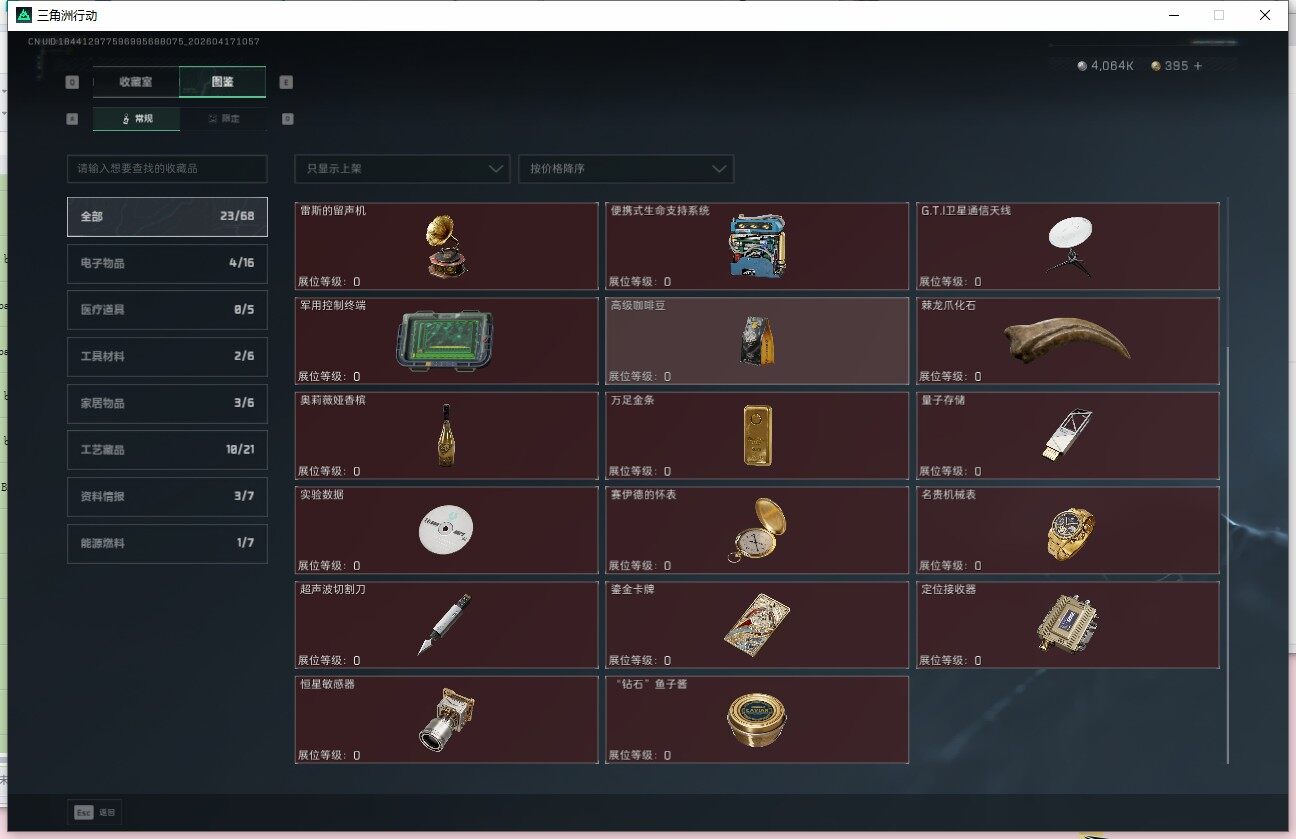Filter by the 工艺藏品 category
Screen dimensions: 1296x839
(167, 450)
